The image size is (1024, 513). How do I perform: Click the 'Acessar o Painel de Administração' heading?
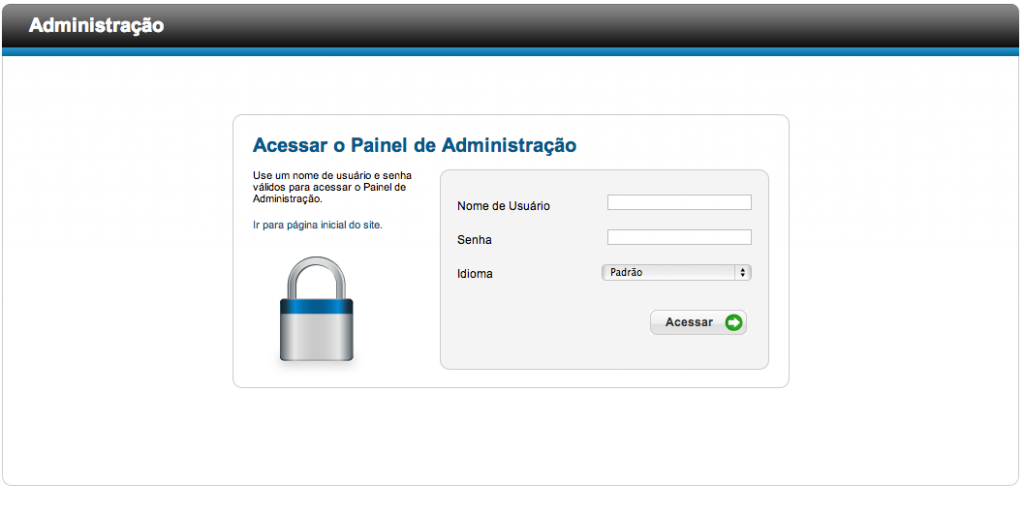[414, 145]
